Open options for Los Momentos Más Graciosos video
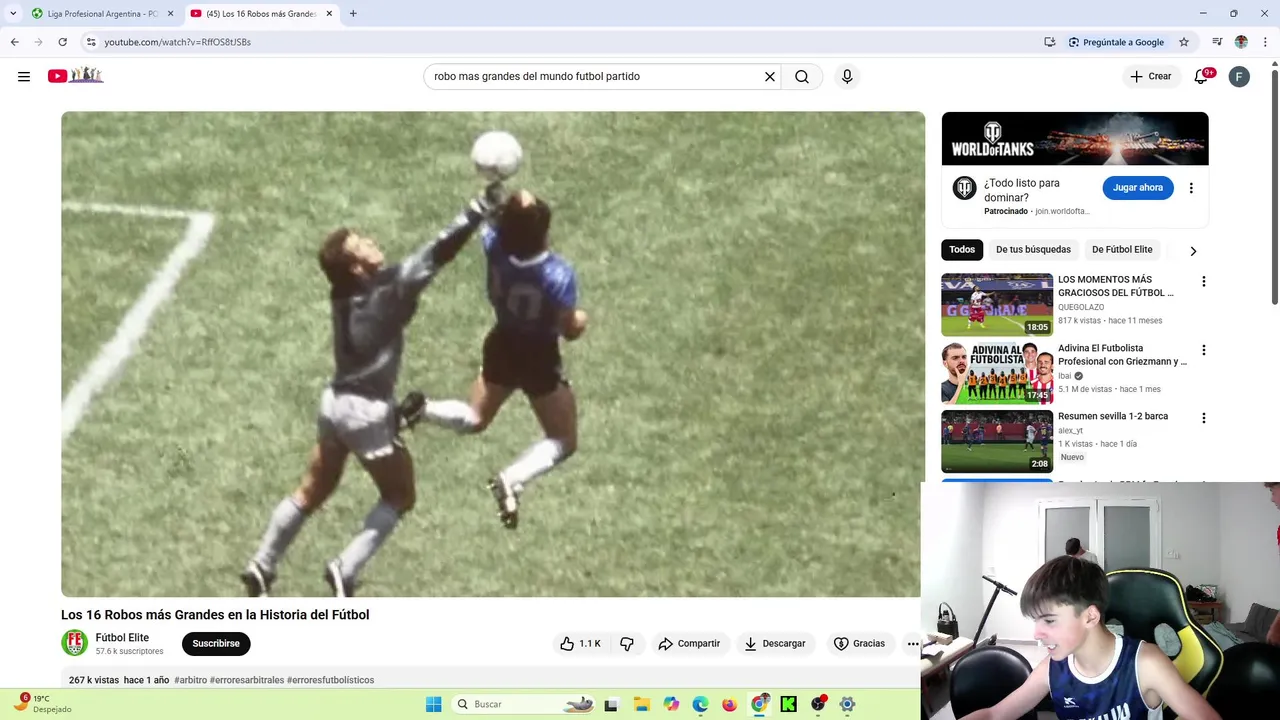The image size is (1280, 720). coord(1204,282)
